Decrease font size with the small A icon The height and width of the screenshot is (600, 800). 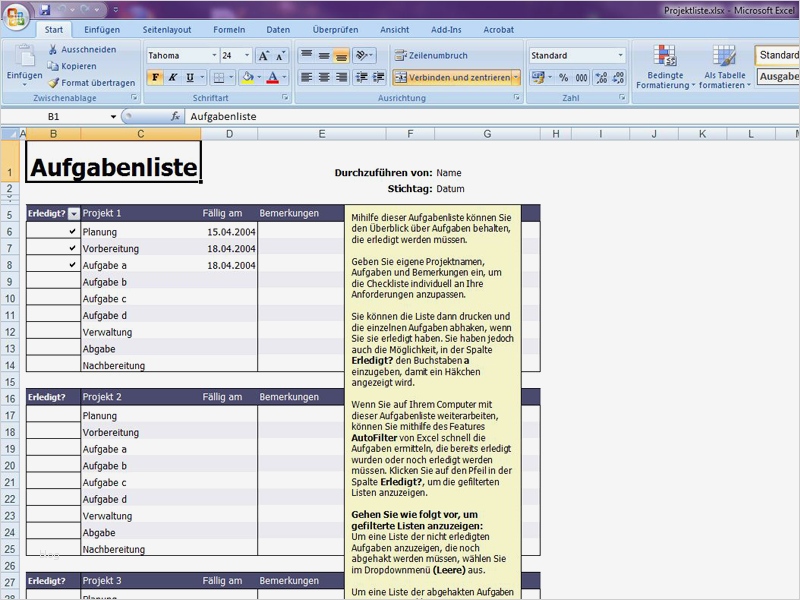[280, 56]
